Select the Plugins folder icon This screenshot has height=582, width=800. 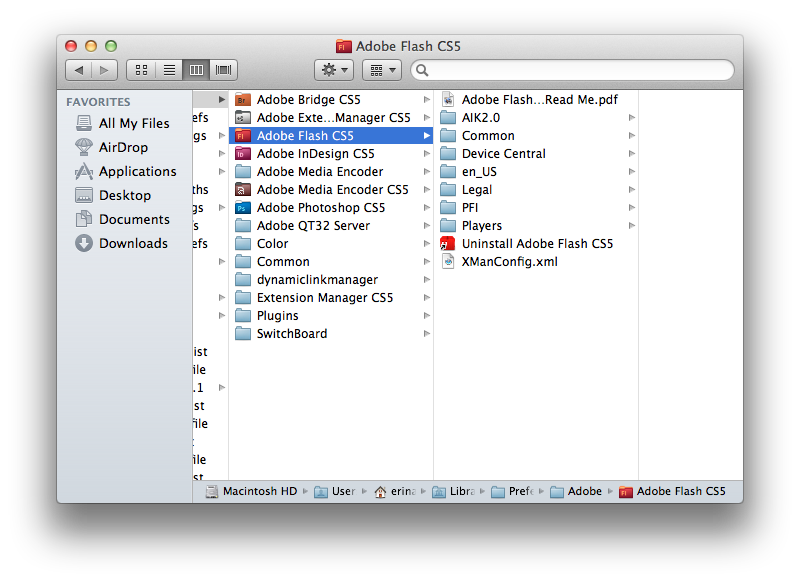coord(243,316)
